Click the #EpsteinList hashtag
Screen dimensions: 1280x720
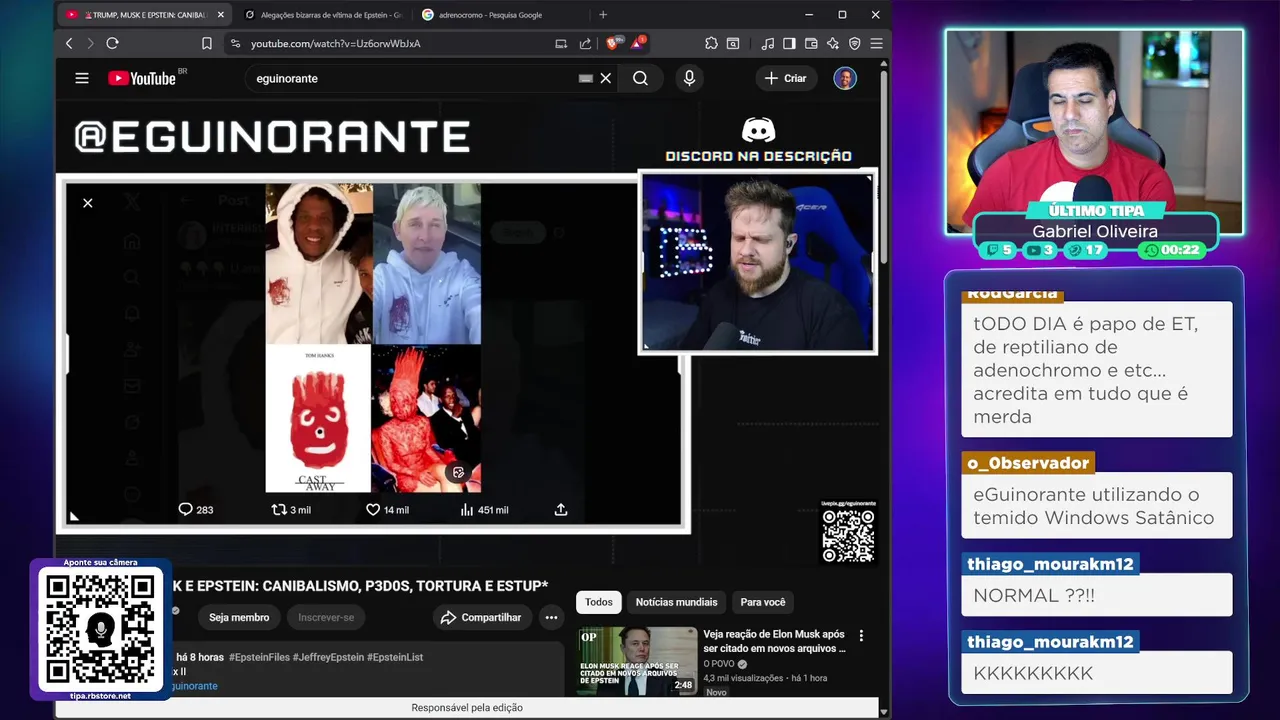[395, 657]
